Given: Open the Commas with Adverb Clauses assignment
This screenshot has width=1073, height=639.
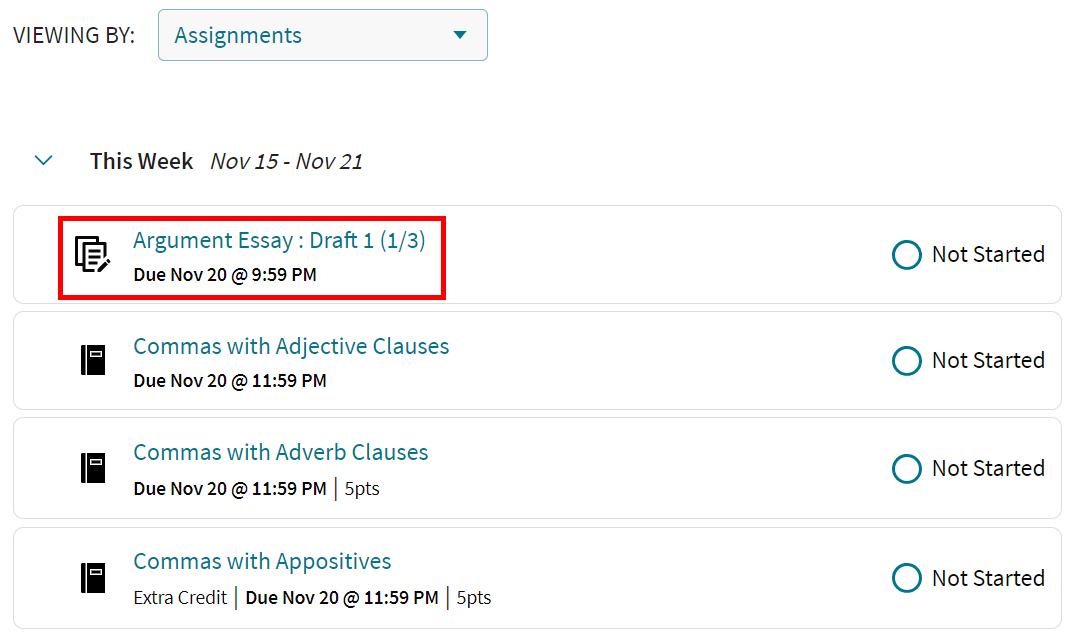Looking at the screenshot, I should click(281, 452).
